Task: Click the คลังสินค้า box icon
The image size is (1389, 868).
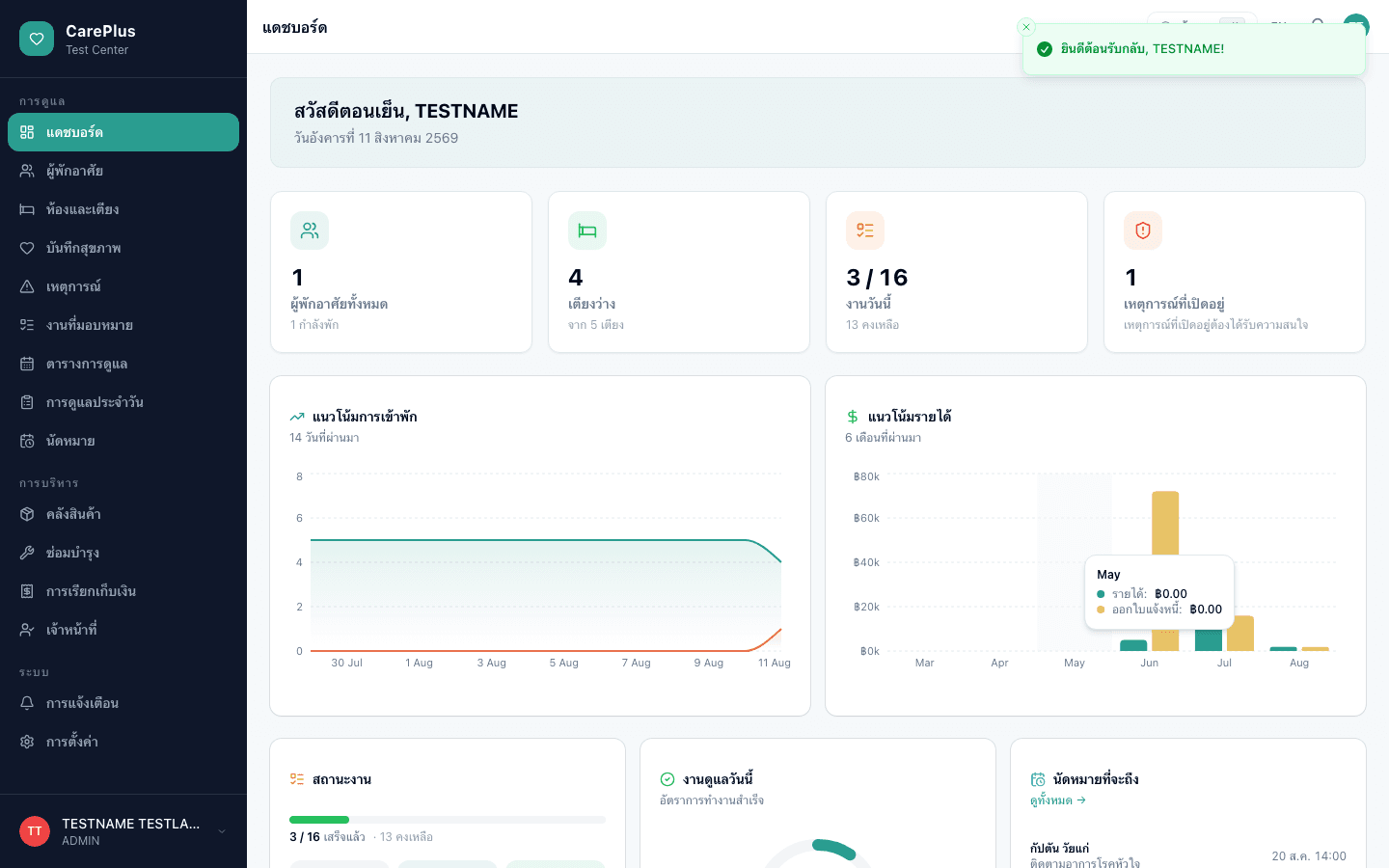Action: 27,514
